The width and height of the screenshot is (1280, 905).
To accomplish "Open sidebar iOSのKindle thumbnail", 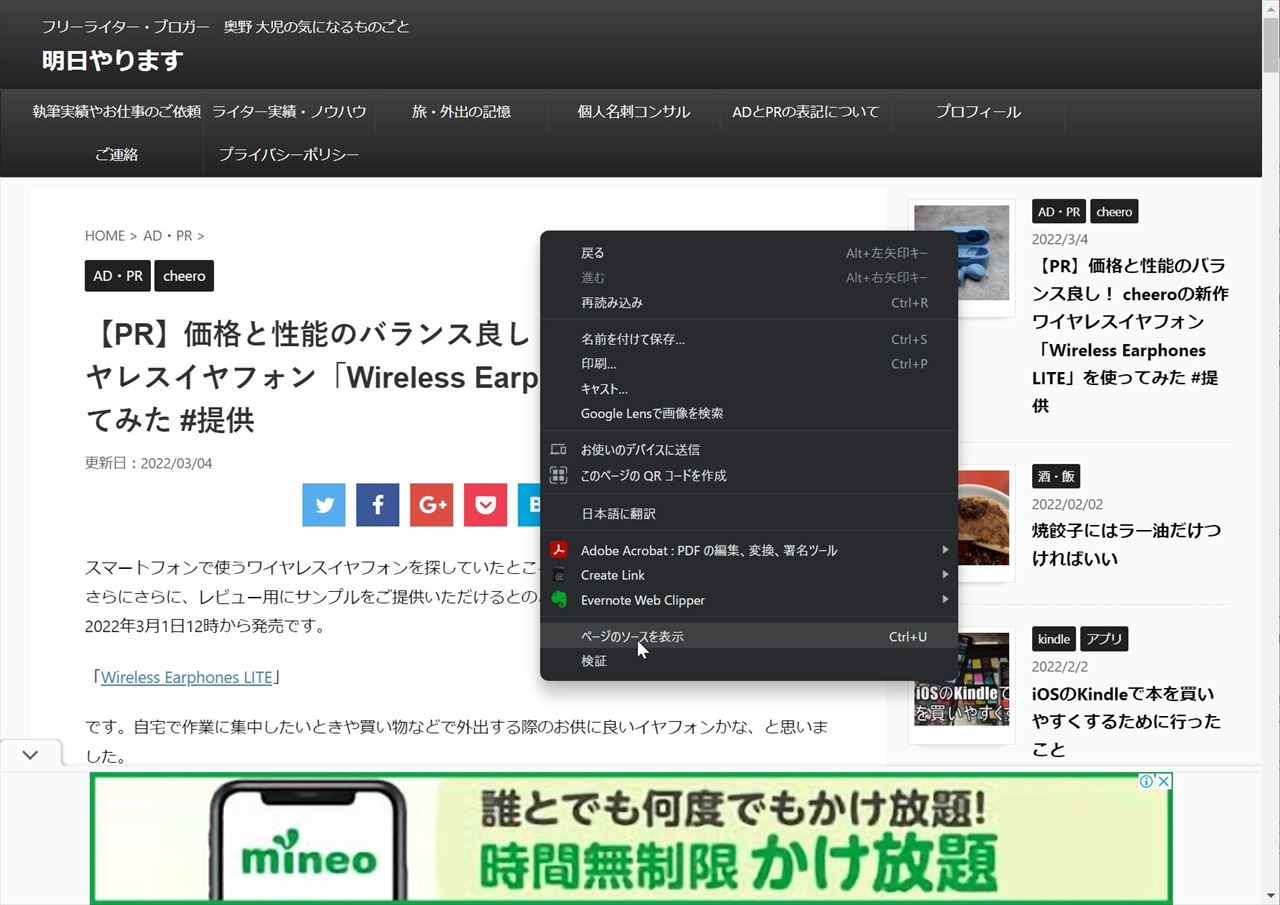I will (x=961, y=680).
